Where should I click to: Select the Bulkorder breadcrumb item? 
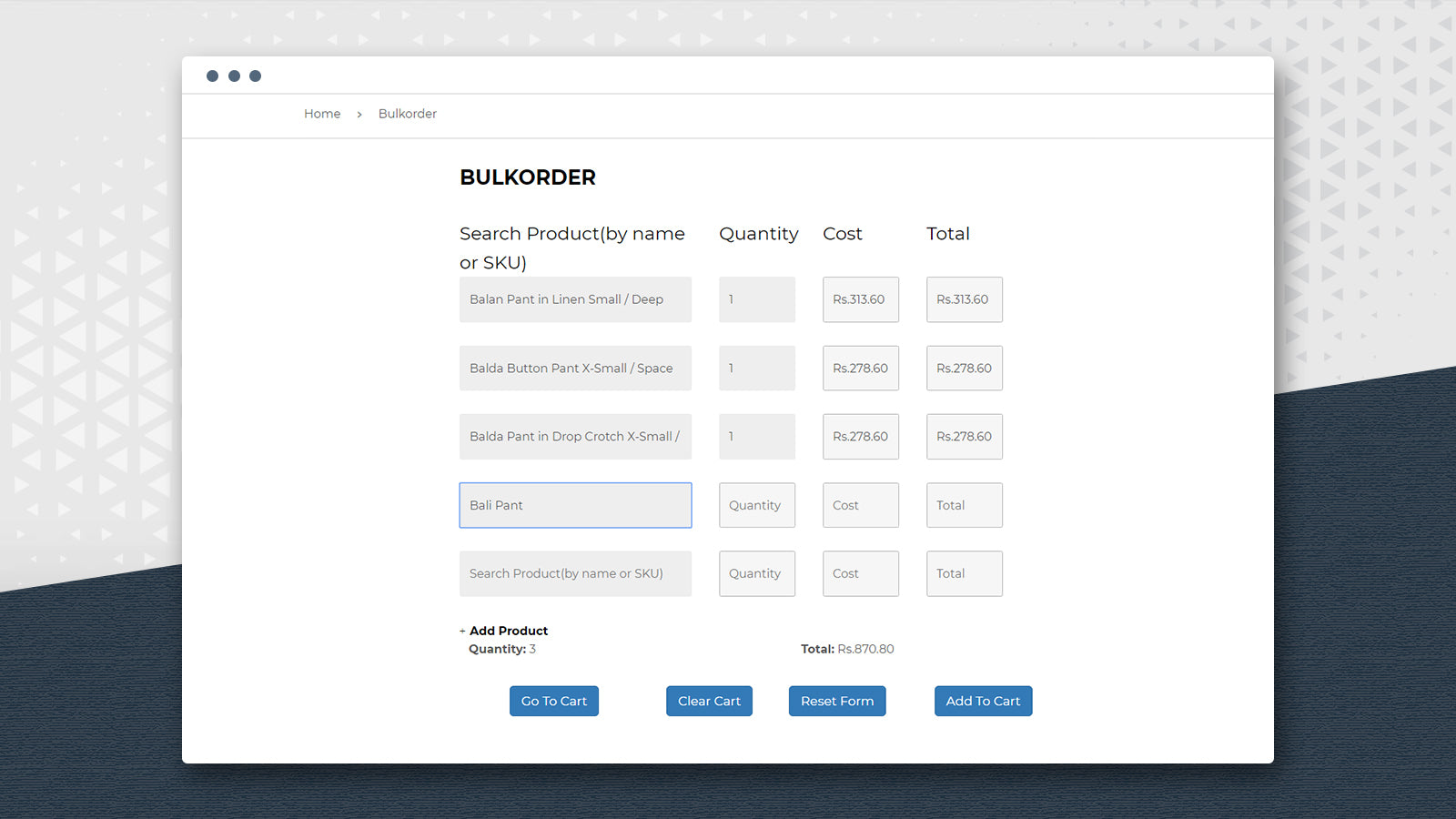(407, 113)
